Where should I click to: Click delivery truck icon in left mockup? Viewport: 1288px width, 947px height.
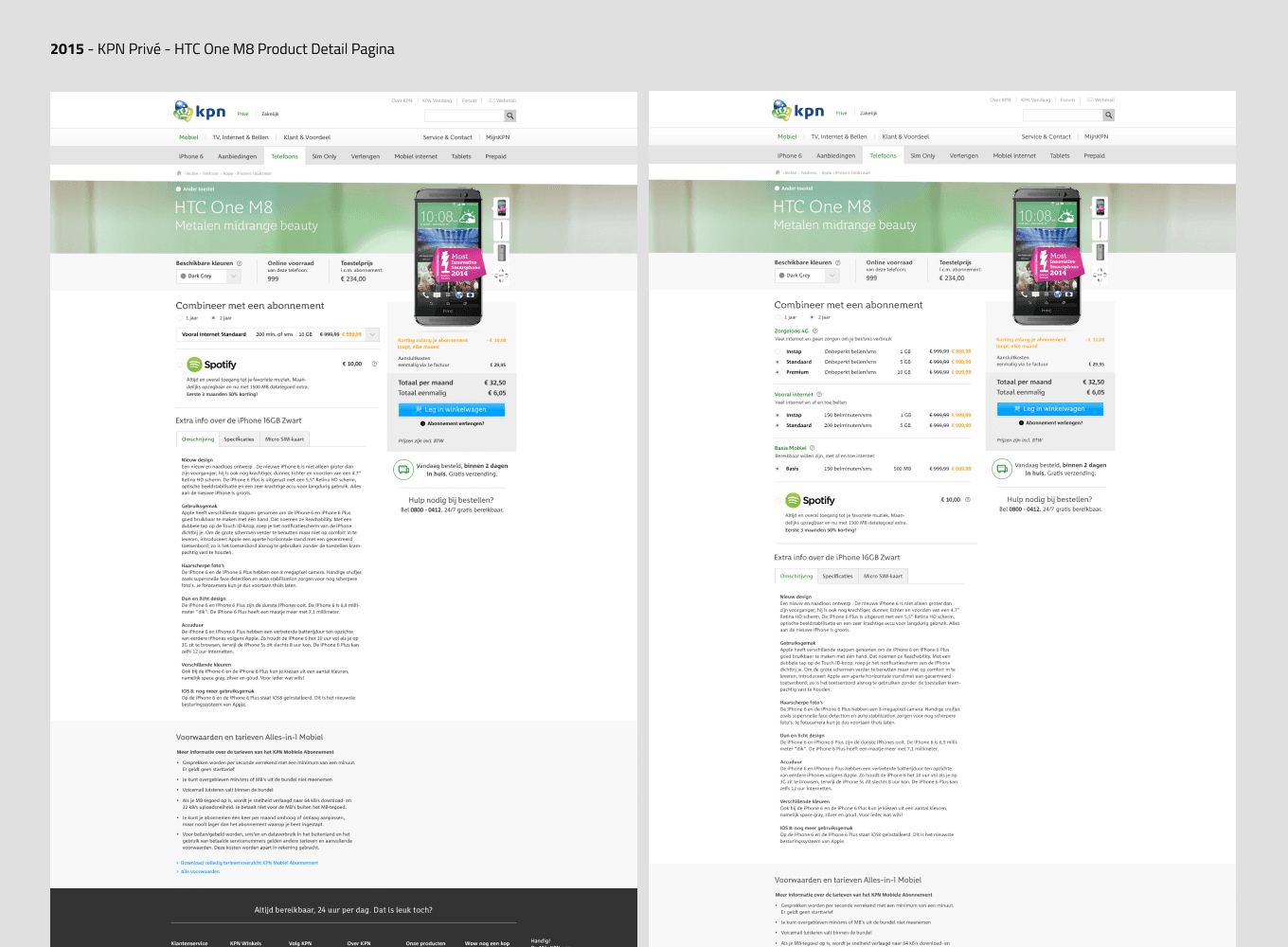(402, 469)
